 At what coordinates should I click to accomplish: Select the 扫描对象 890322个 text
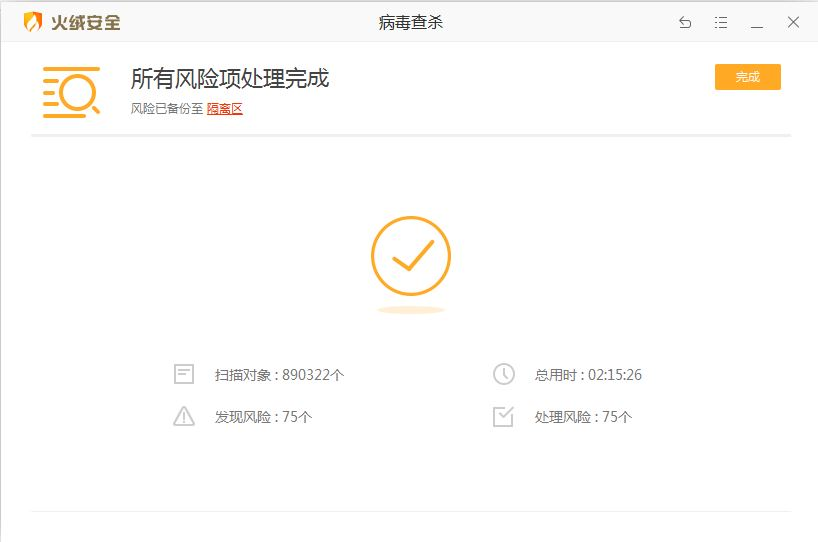click(279, 375)
